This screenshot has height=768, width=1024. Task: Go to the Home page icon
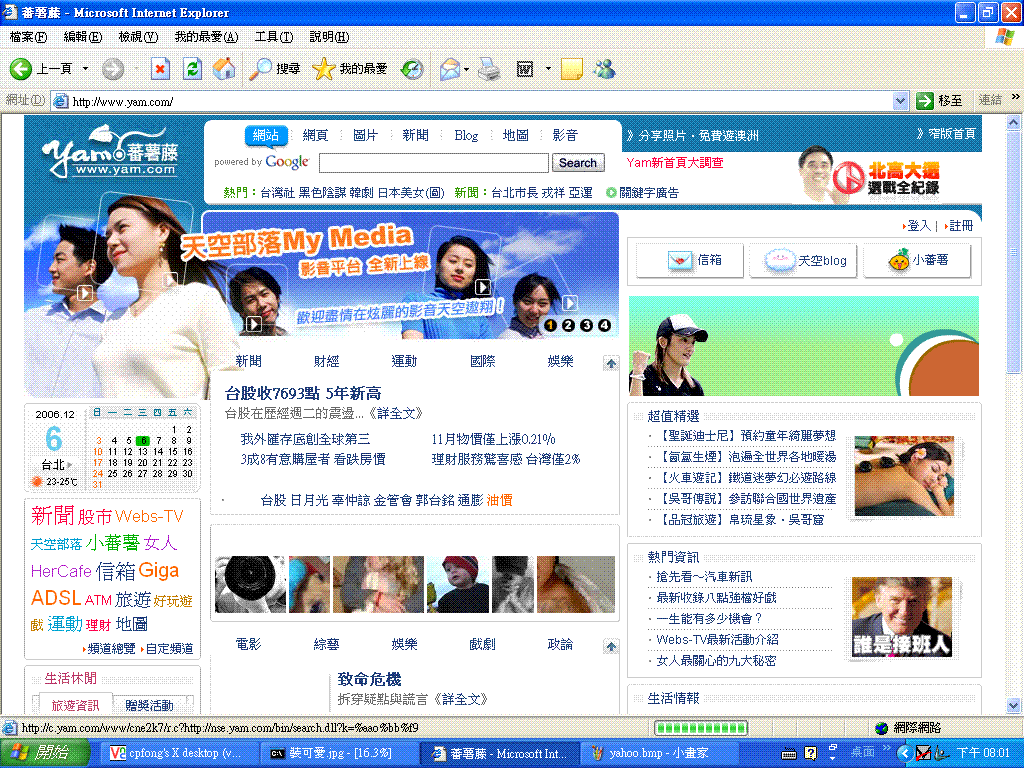pos(224,69)
